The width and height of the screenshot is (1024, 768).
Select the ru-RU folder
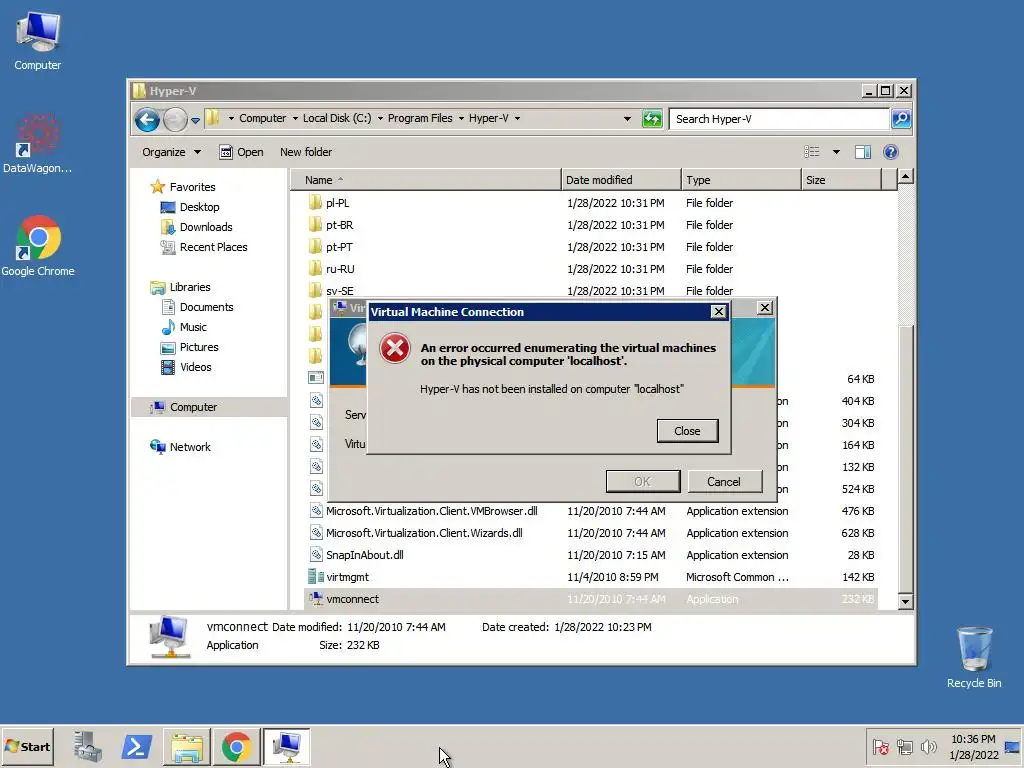click(591, 269)
